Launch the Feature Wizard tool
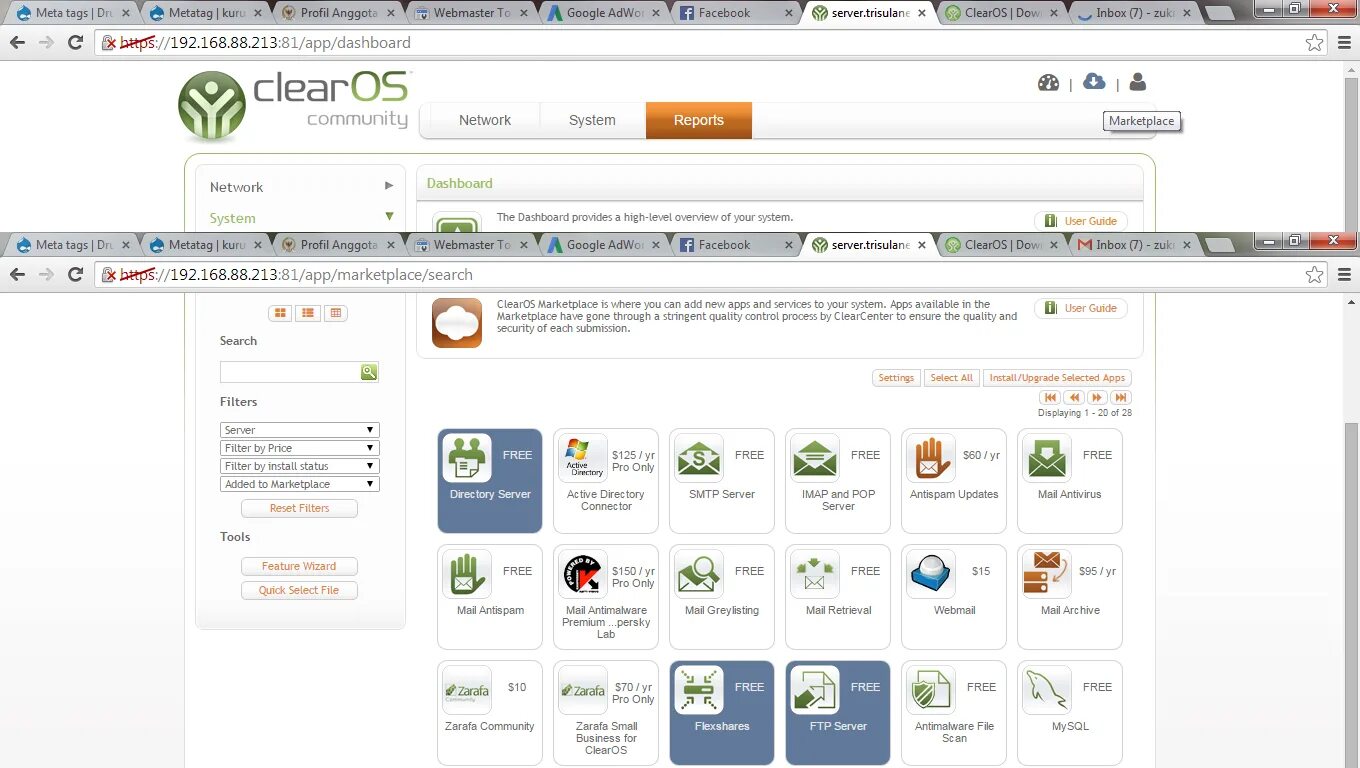Screen dimensions: 1360x768 [299, 566]
